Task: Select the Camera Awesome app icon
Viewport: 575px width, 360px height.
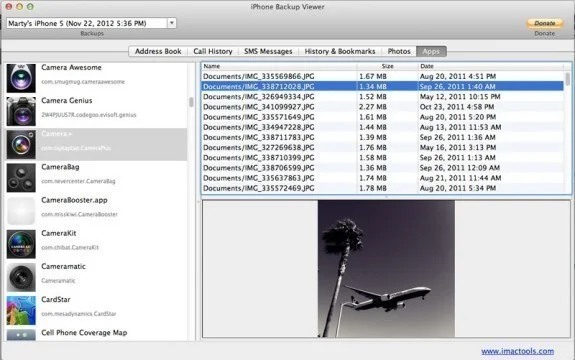Action: pos(21,78)
